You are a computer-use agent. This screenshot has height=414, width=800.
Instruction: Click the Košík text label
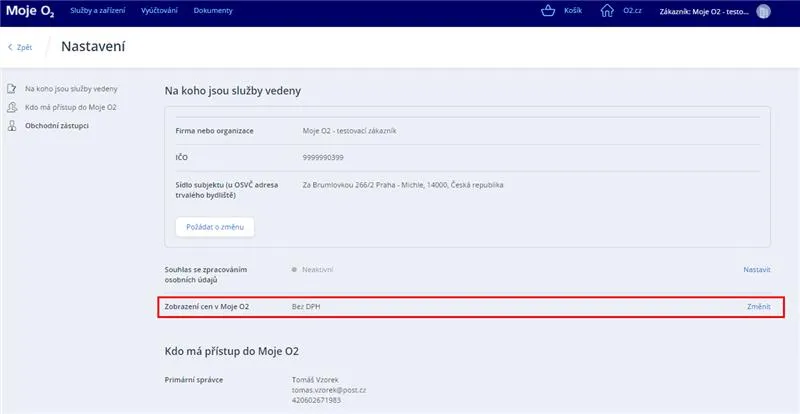pos(574,11)
